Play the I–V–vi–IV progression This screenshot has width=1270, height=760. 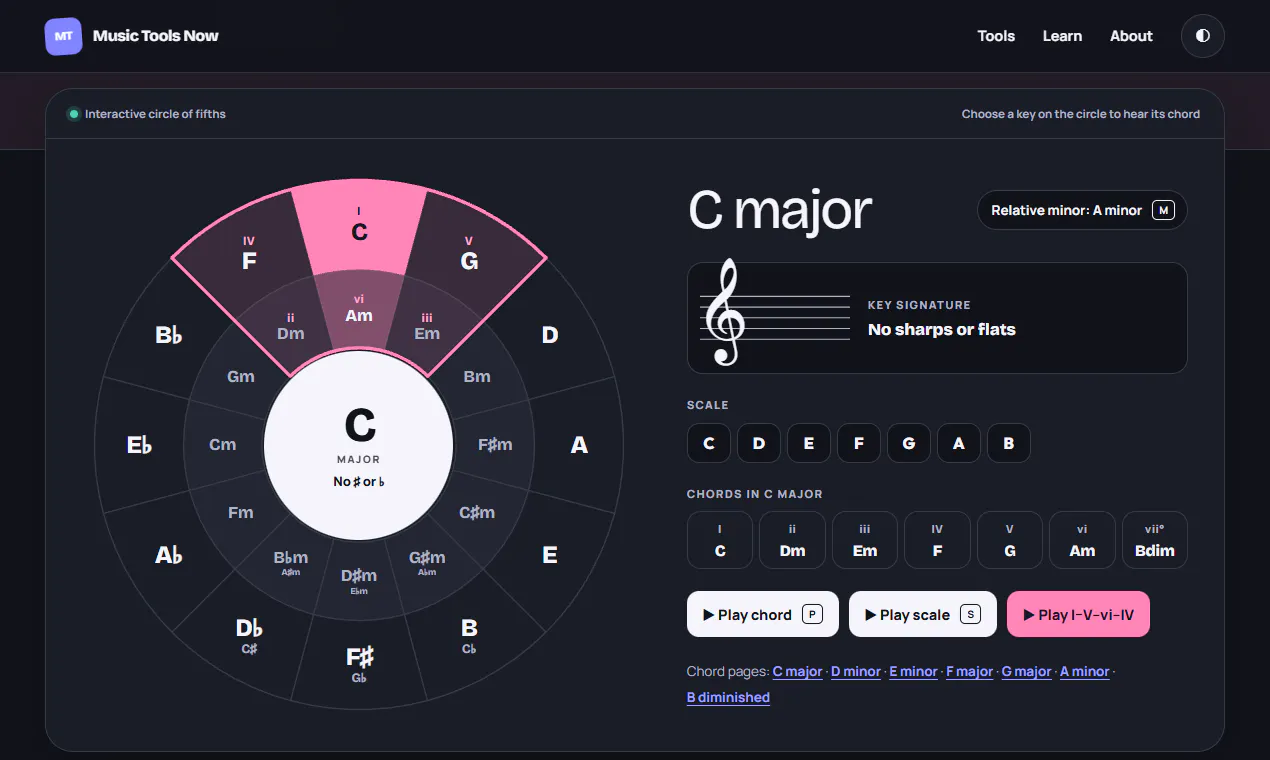coord(1078,614)
